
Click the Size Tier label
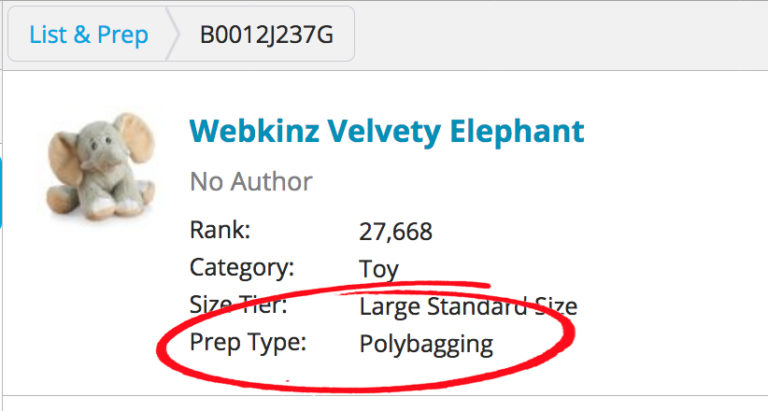pyautogui.click(x=239, y=305)
